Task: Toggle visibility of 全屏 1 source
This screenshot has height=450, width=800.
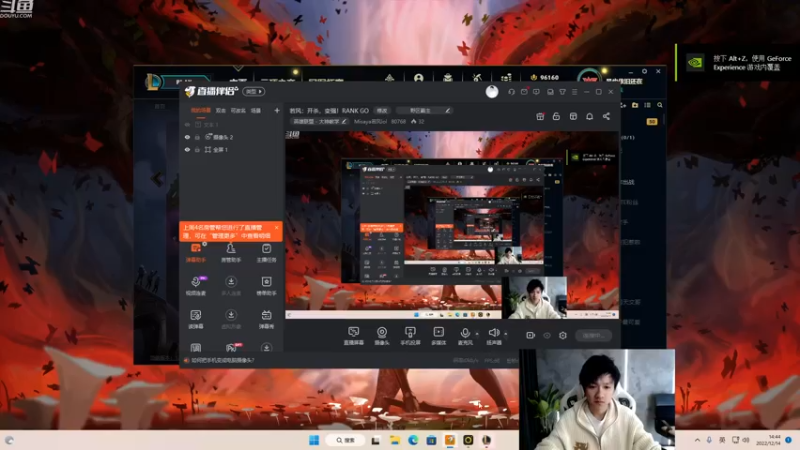Action: click(187, 149)
